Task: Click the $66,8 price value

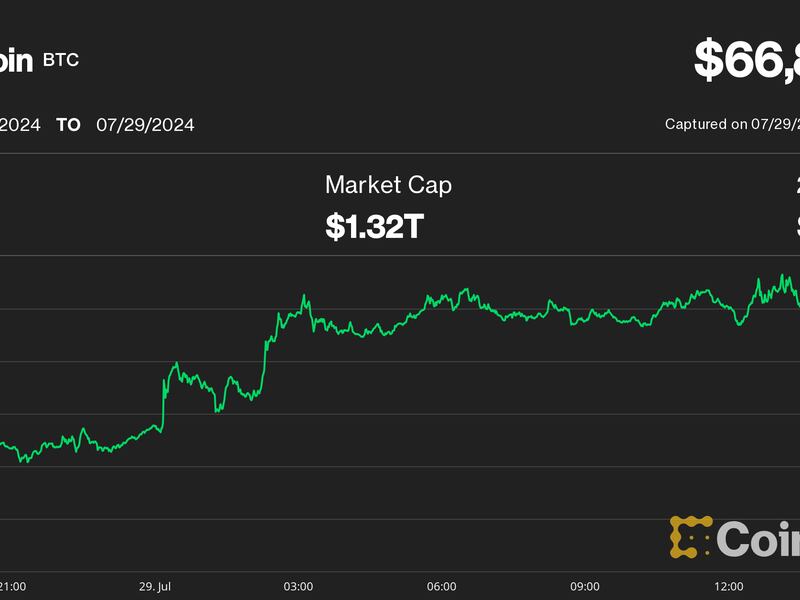Action: click(747, 62)
